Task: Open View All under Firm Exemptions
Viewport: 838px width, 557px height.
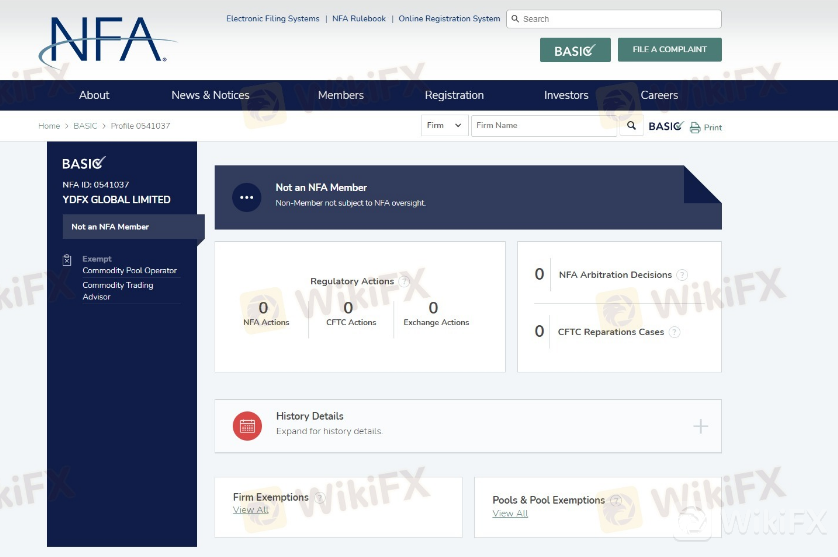Action: (x=250, y=510)
